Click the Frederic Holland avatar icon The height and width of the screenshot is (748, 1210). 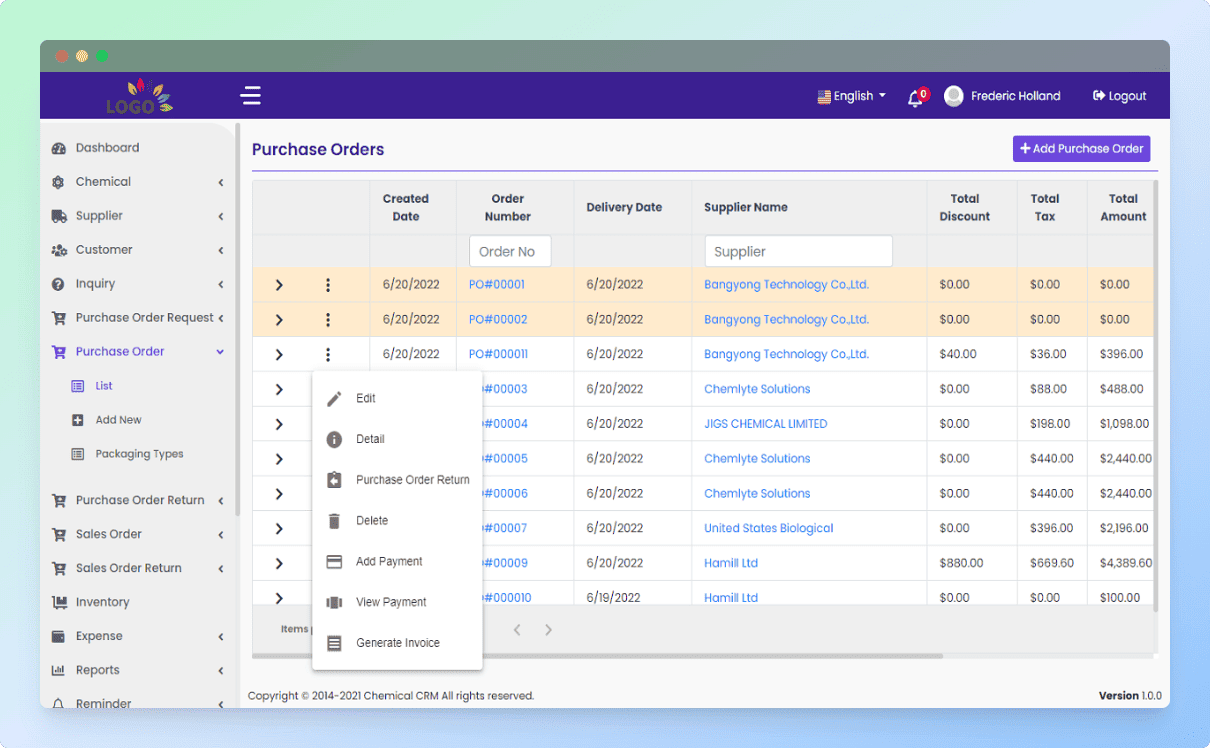(x=954, y=96)
